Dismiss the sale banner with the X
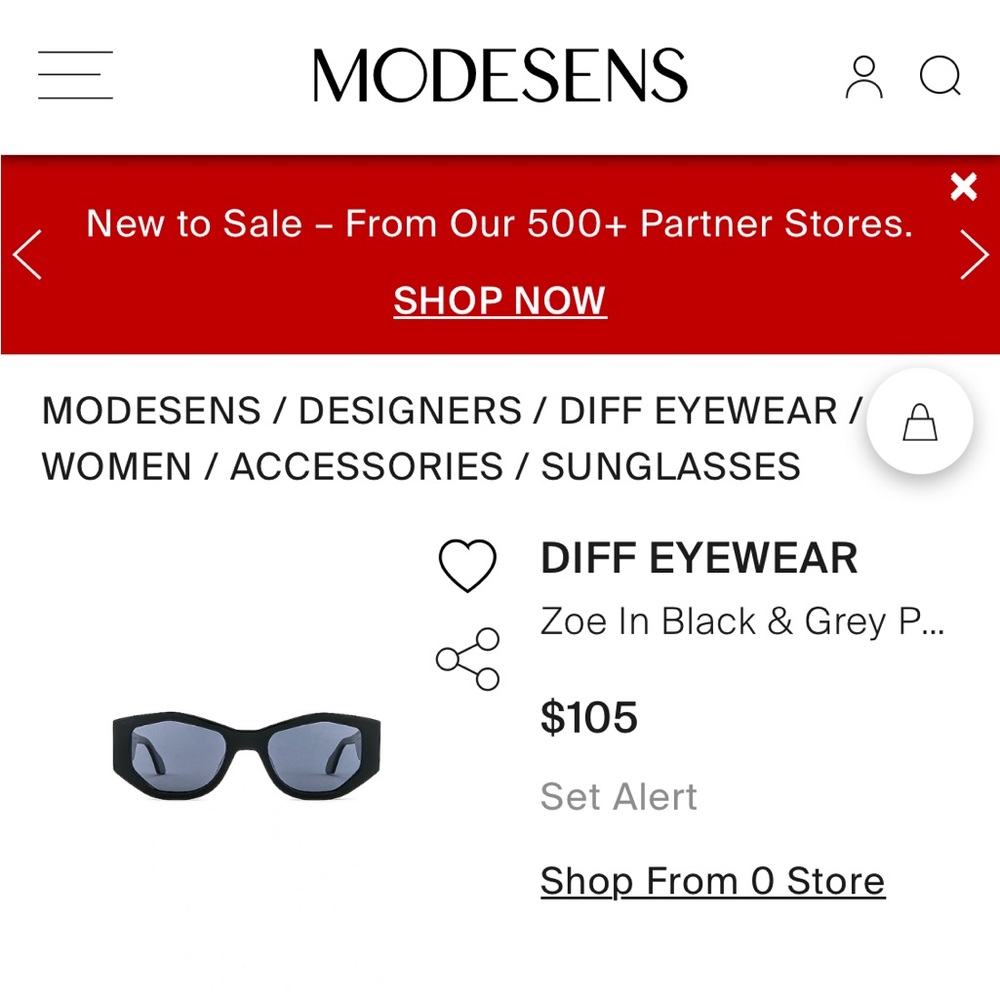 pos(964,186)
